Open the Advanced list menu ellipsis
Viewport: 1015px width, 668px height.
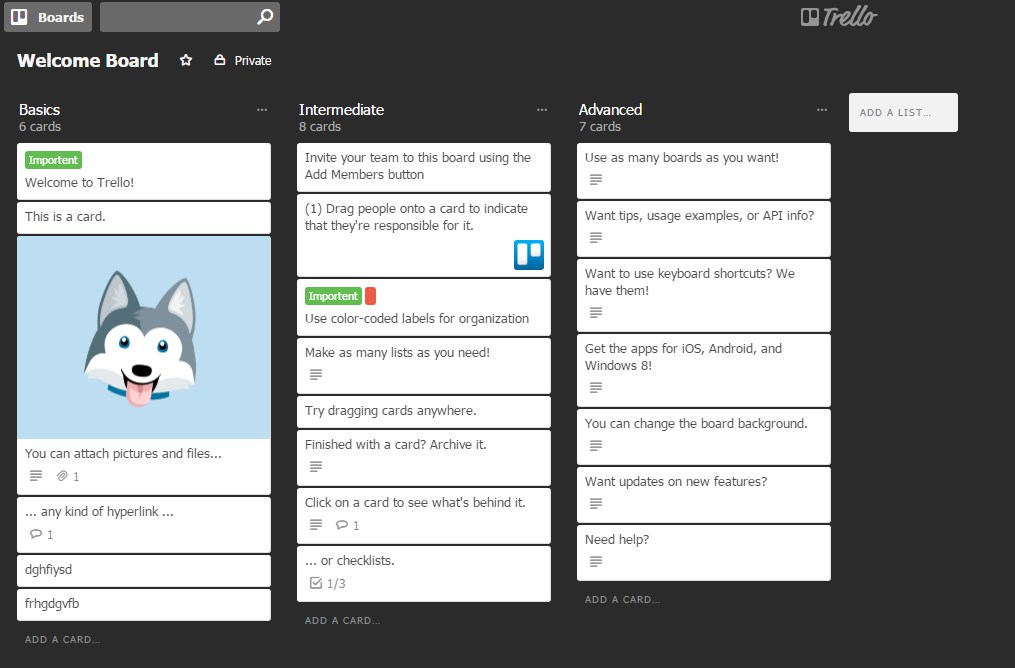(x=822, y=109)
